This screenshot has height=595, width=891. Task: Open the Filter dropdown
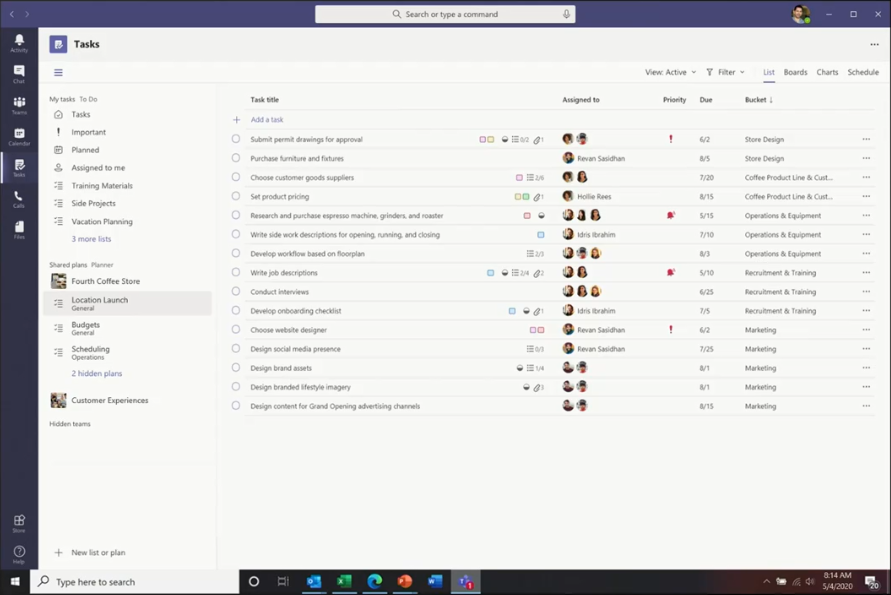click(725, 72)
